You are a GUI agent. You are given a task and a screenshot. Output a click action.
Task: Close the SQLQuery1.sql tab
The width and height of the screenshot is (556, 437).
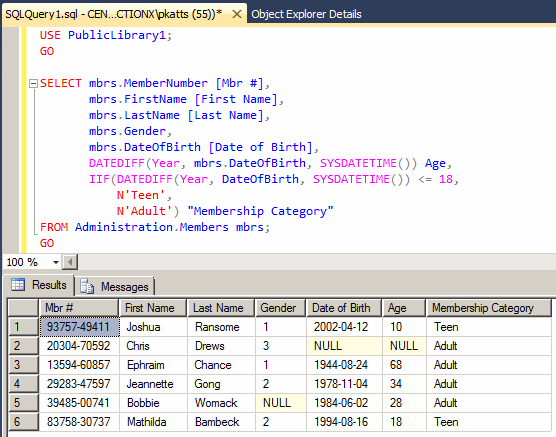(237, 14)
